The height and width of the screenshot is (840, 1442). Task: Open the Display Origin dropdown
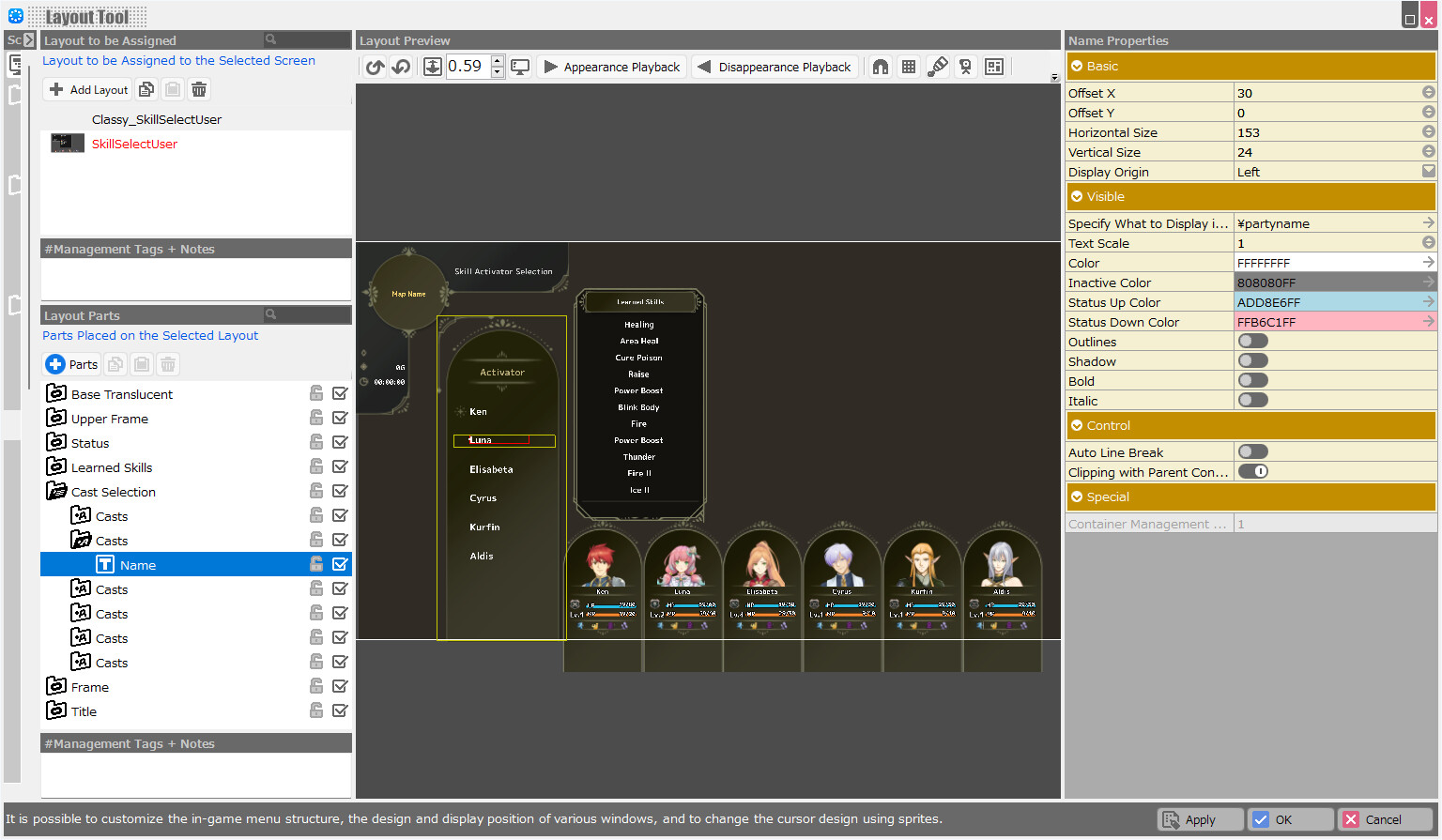[1428, 171]
